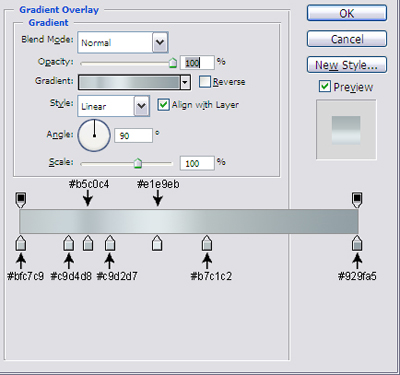Uncheck Align with Layer
This screenshot has width=400, height=375.
(x=163, y=105)
